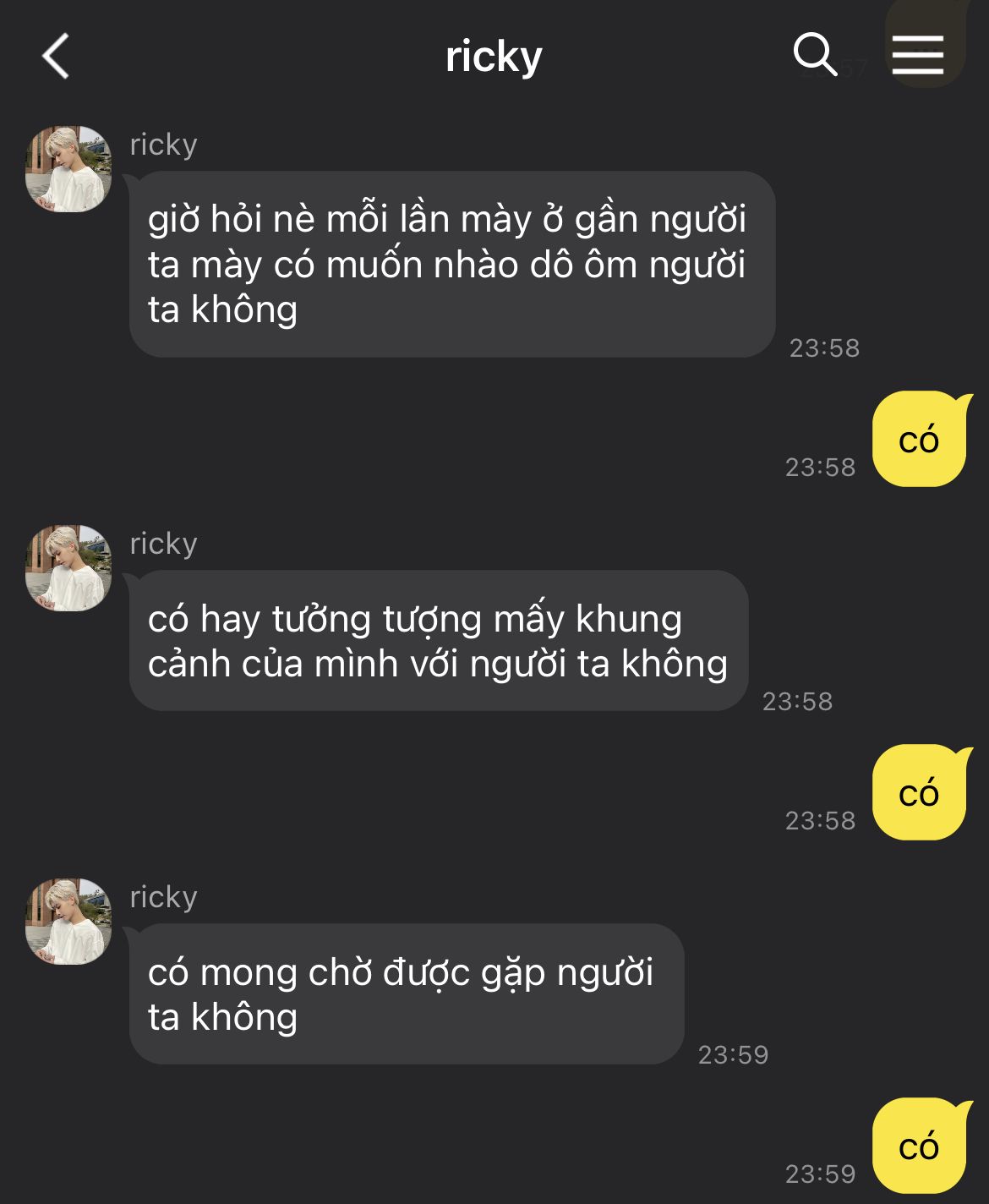Tap ricky sender name above first message
989x1204 pixels.
pos(163,145)
